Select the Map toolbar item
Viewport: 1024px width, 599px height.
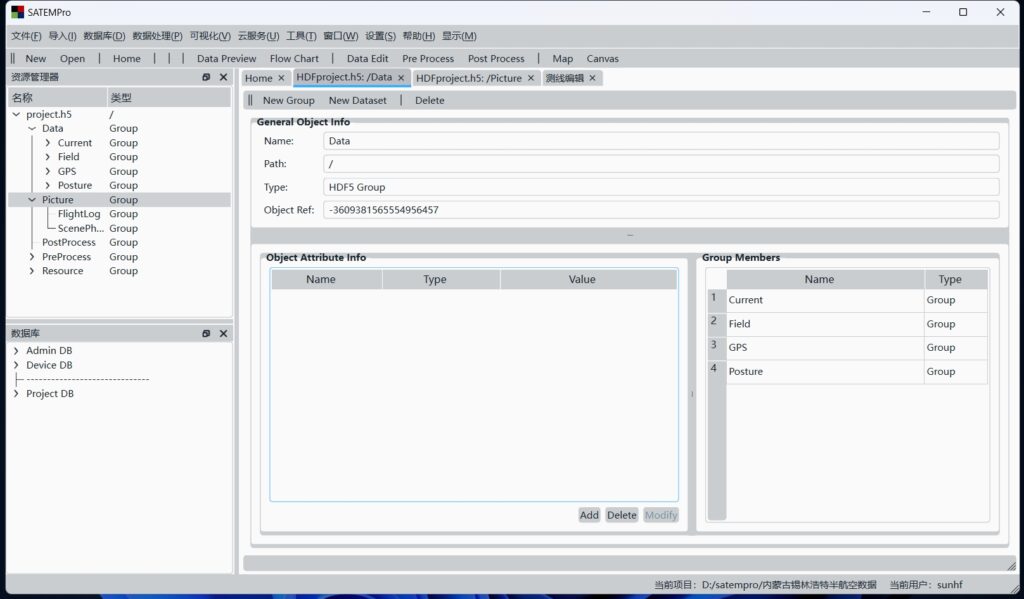tap(562, 58)
